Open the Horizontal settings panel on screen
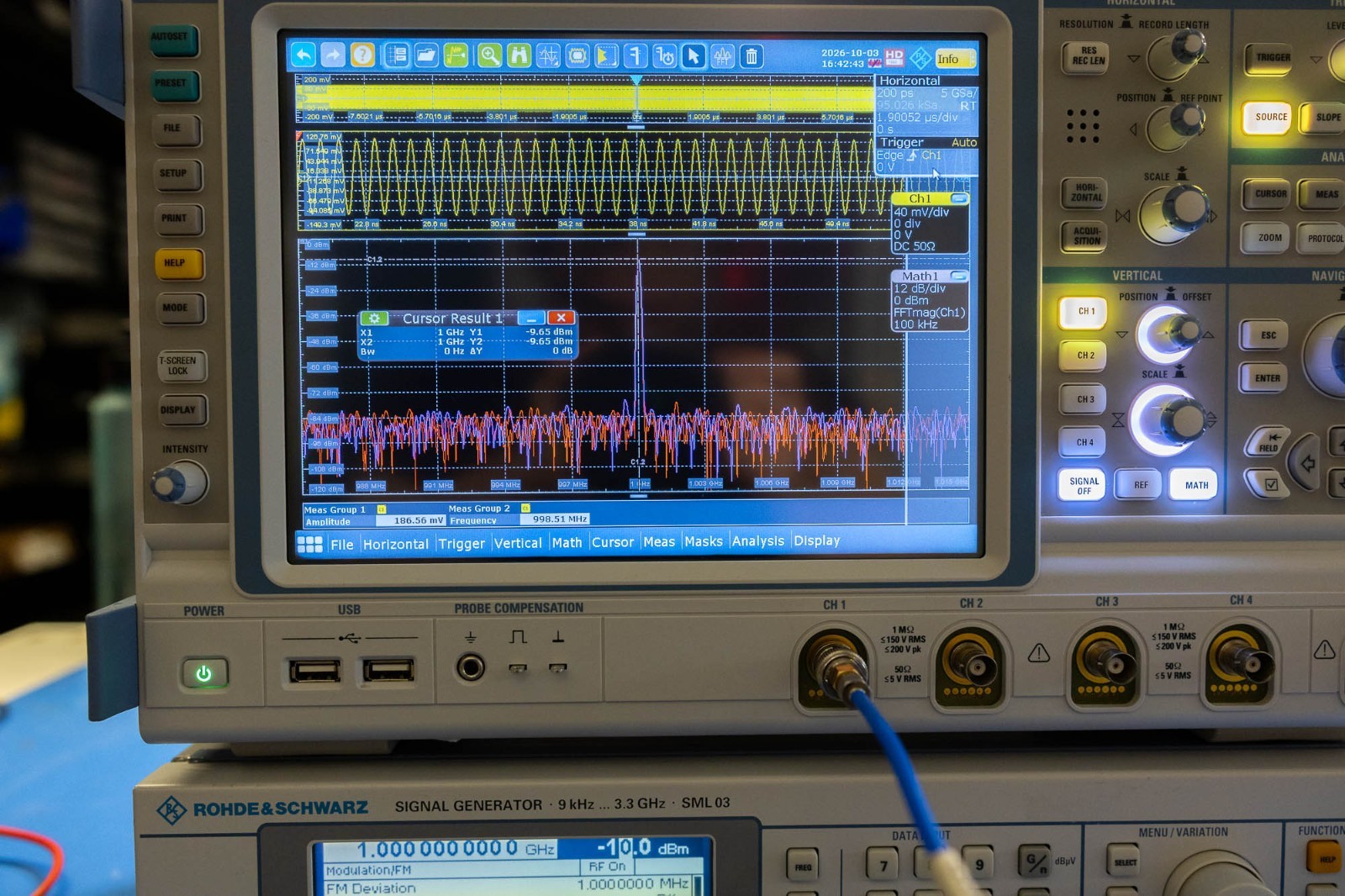This screenshot has height=896, width=1345. (x=926, y=104)
